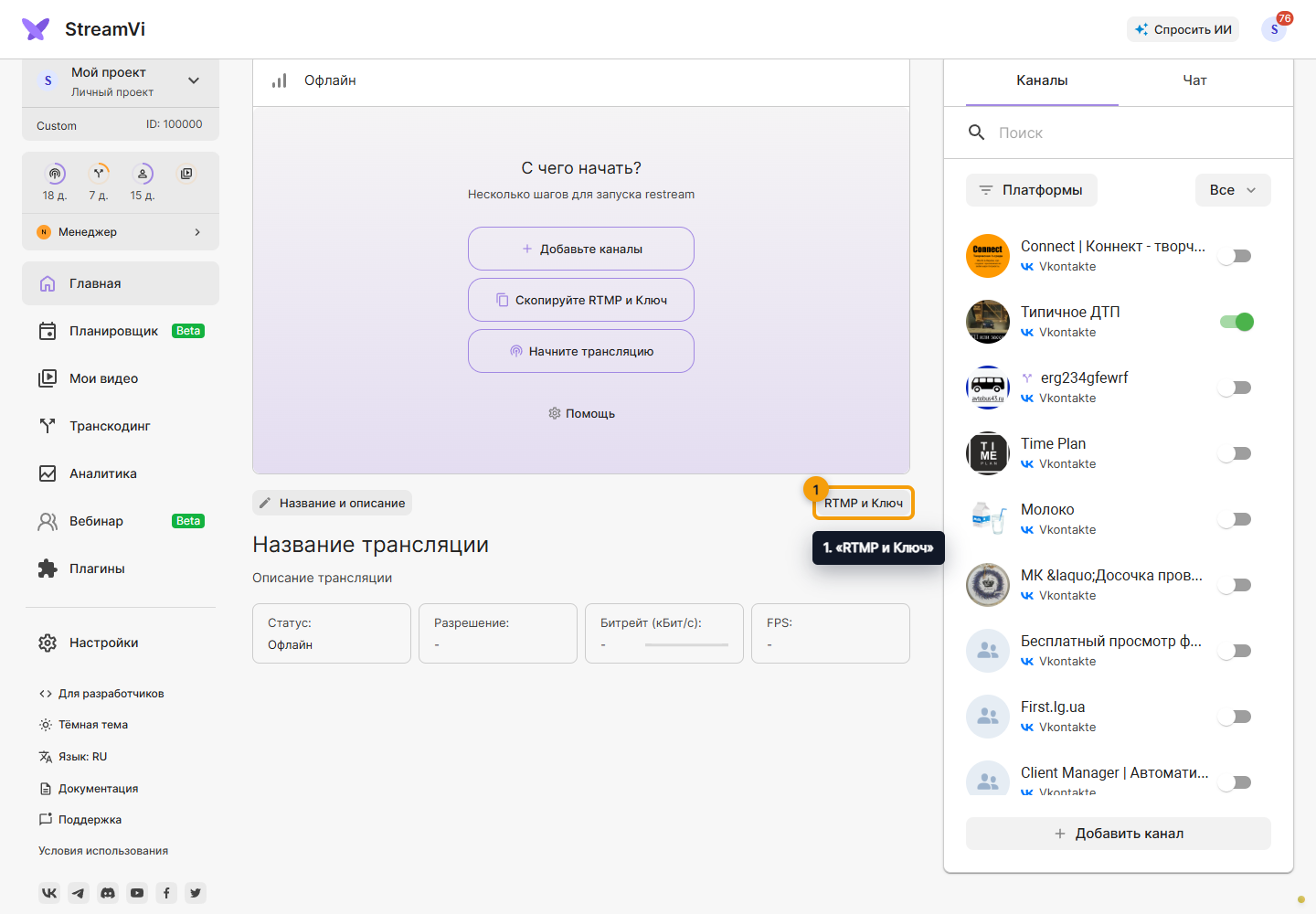Click the StreamVi butterfly logo
The width and height of the screenshot is (1316, 914).
click(x=36, y=29)
